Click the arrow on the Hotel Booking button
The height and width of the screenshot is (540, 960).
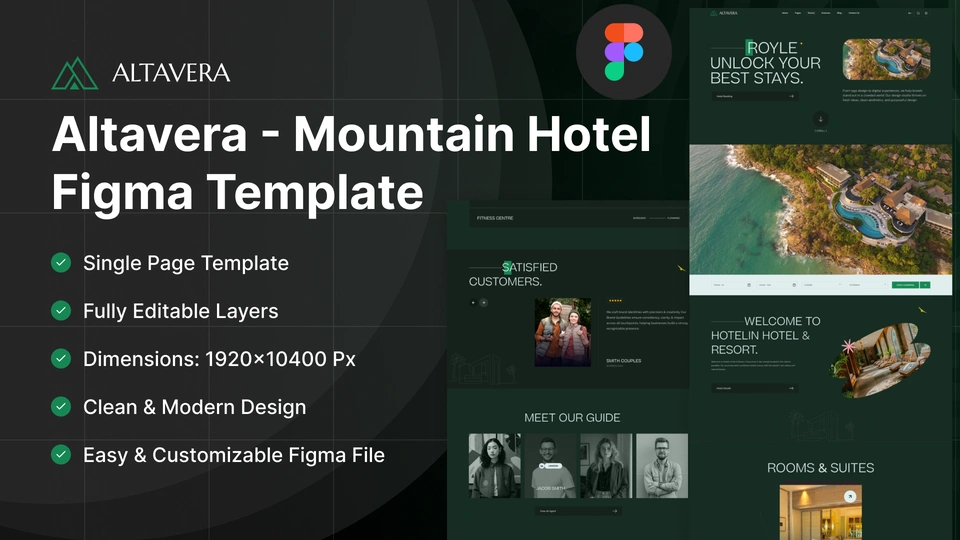pyautogui.click(x=792, y=96)
